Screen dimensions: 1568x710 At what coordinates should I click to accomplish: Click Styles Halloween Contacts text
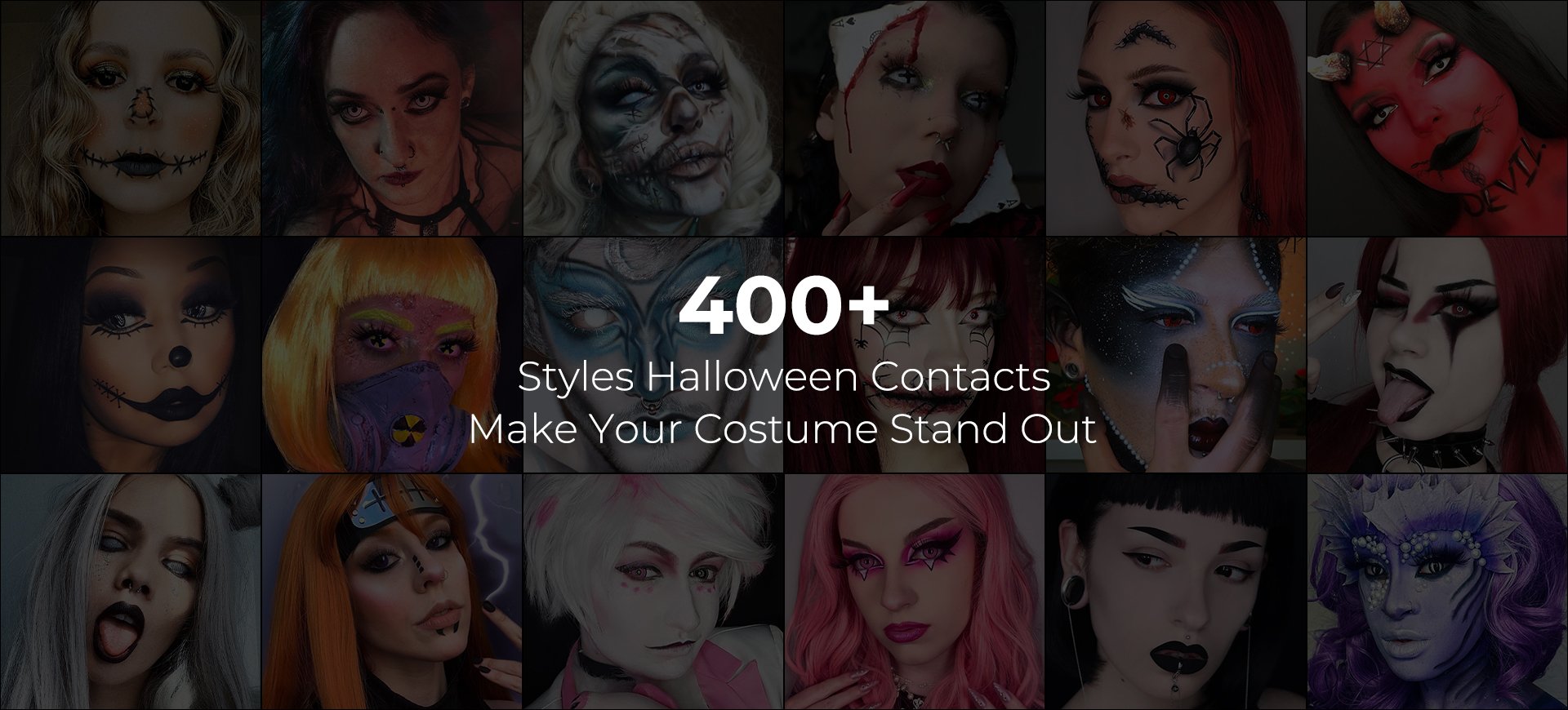point(784,376)
